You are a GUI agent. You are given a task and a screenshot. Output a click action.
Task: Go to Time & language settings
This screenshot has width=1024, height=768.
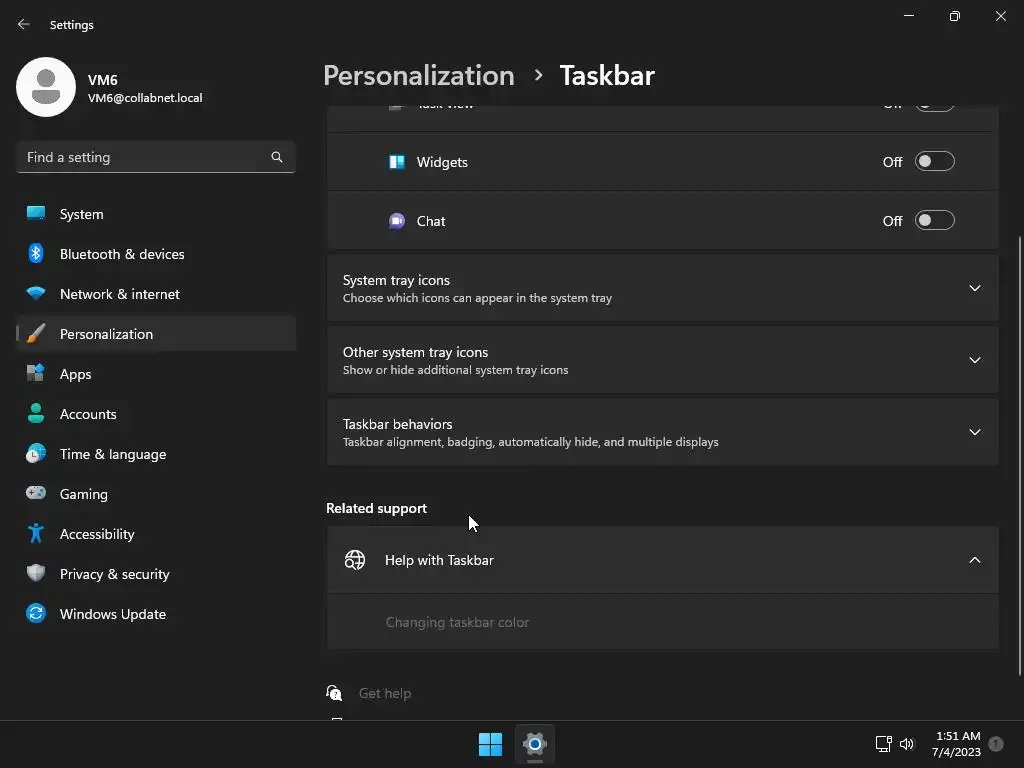(x=112, y=454)
